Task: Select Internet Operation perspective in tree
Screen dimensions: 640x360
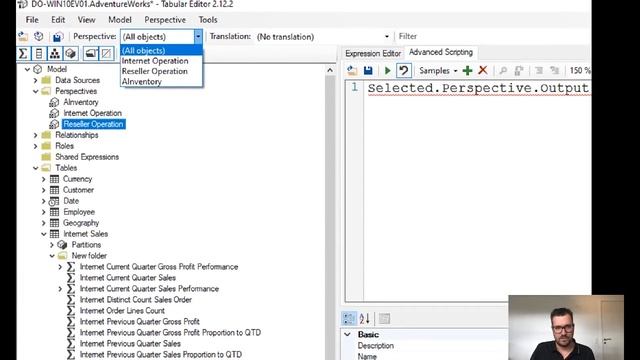Action: 92,113
